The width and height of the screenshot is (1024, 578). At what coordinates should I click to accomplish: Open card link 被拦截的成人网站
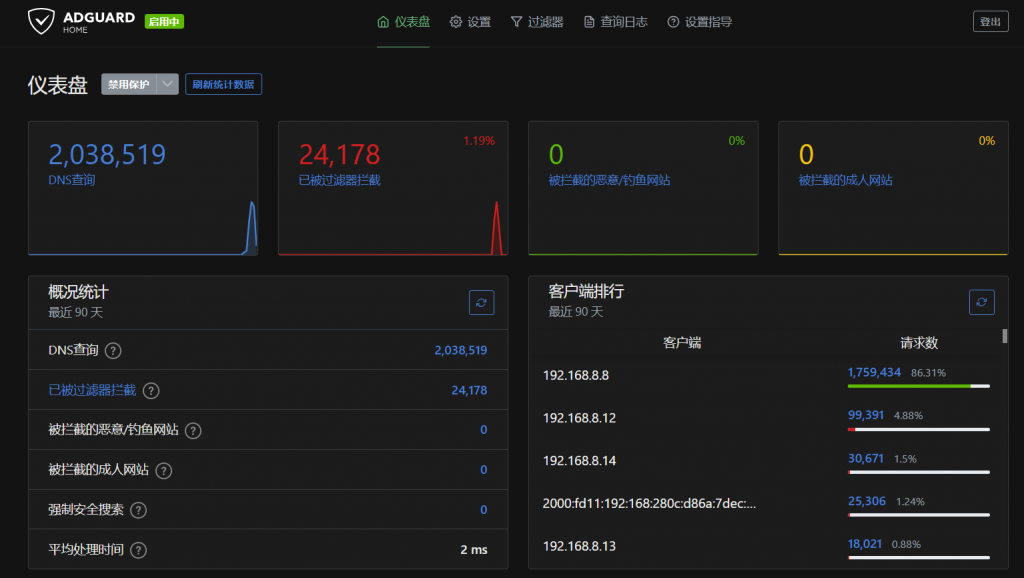pos(845,180)
